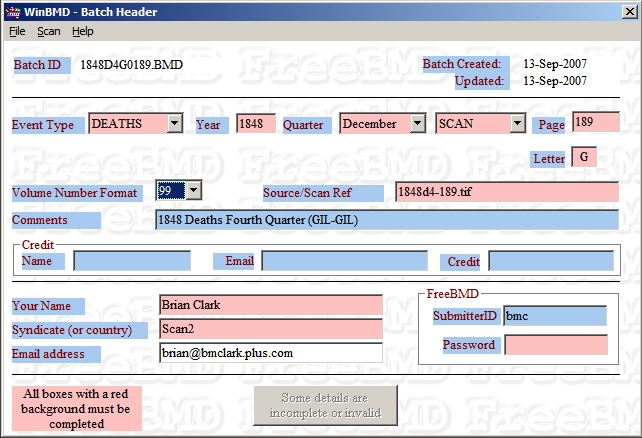Viewport: 642px width, 438px height.
Task: Open the Help menu
Action: tap(83, 32)
